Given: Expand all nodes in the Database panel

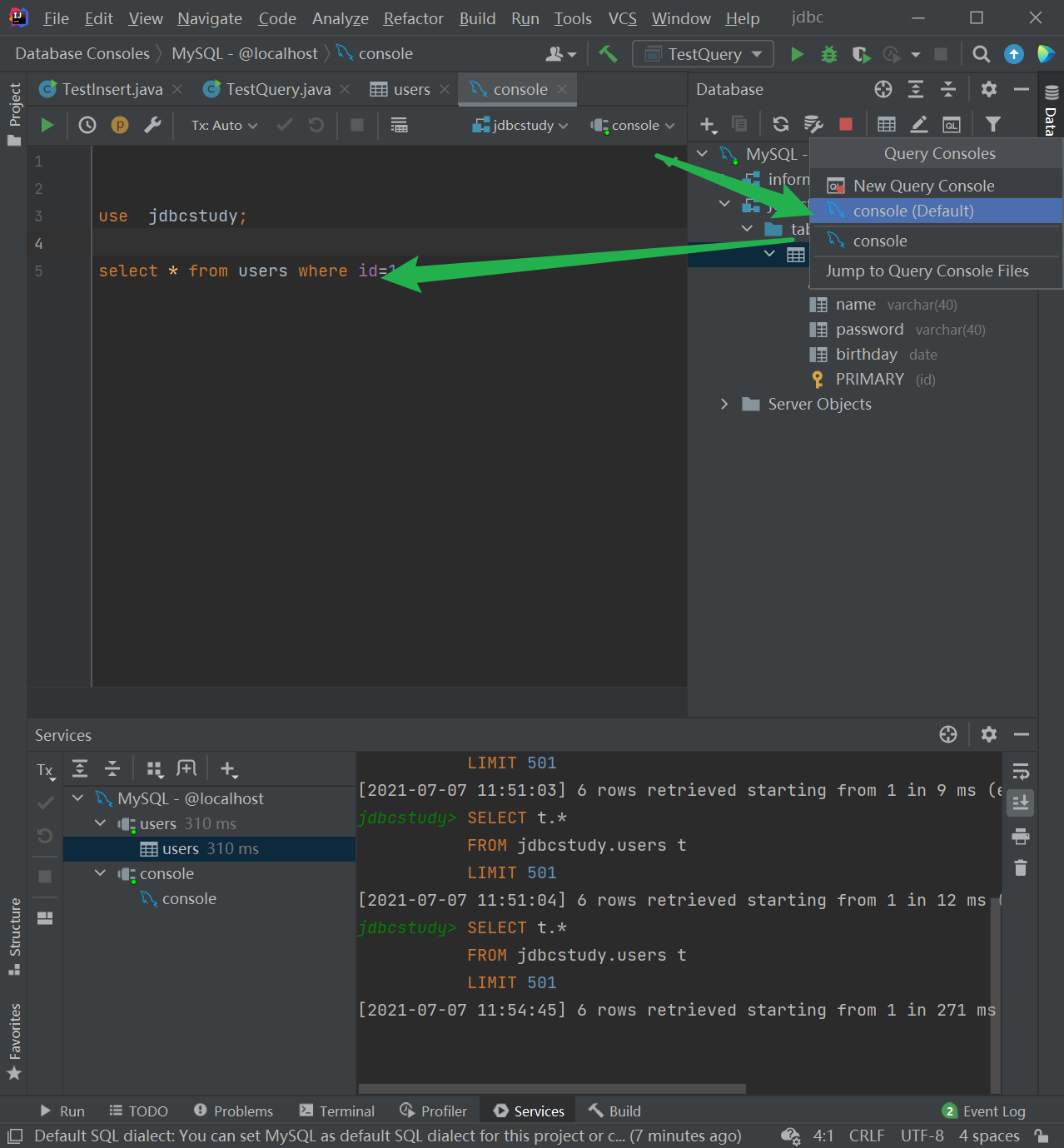Looking at the screenshot, I should 916,89.
